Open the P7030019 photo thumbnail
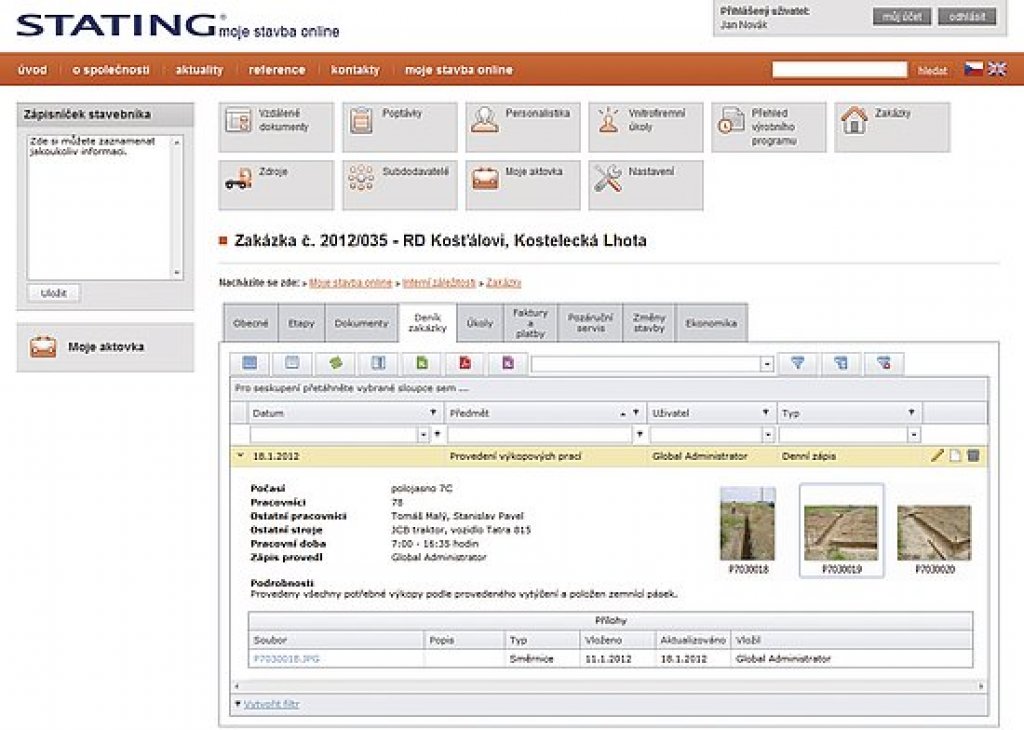Screen dimensions: 1024x730 click(841, 531)
